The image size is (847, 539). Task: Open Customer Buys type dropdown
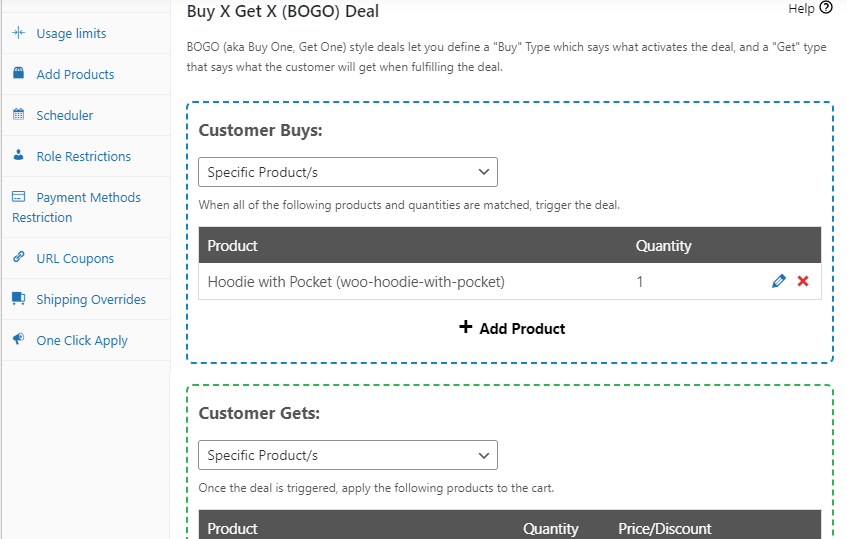[x=347, y=172]
